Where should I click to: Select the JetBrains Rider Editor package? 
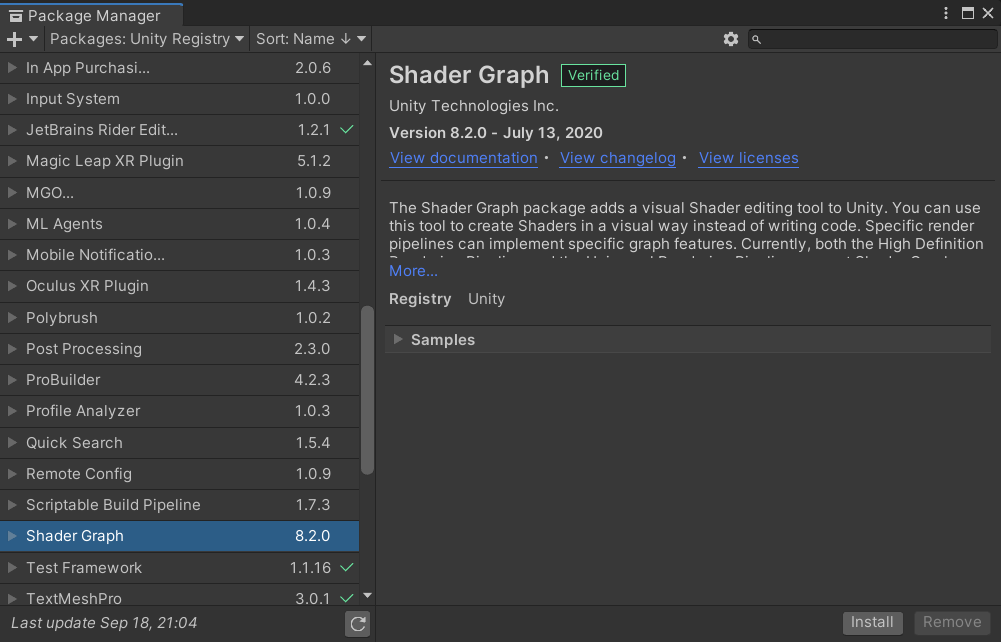(x=179, y=130)
